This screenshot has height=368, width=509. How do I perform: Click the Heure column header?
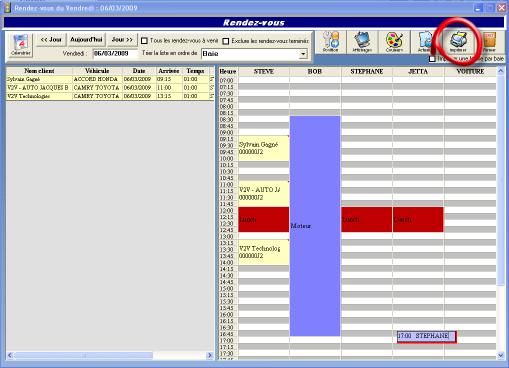click(x=228, y=71)
